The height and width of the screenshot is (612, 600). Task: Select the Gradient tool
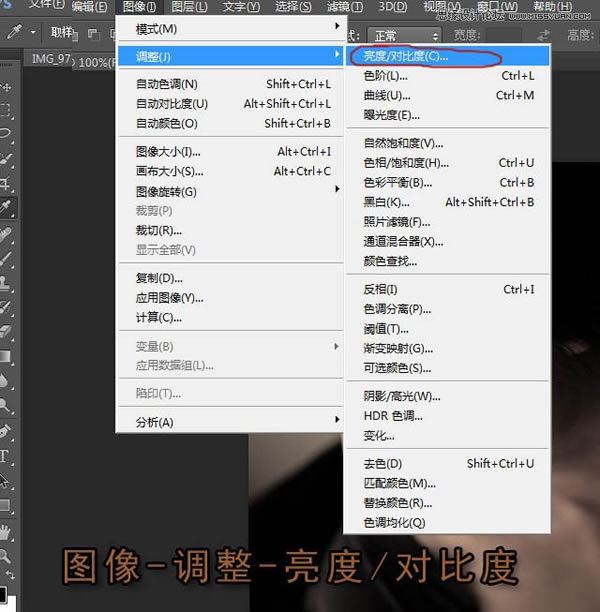[x=5, y=356]
